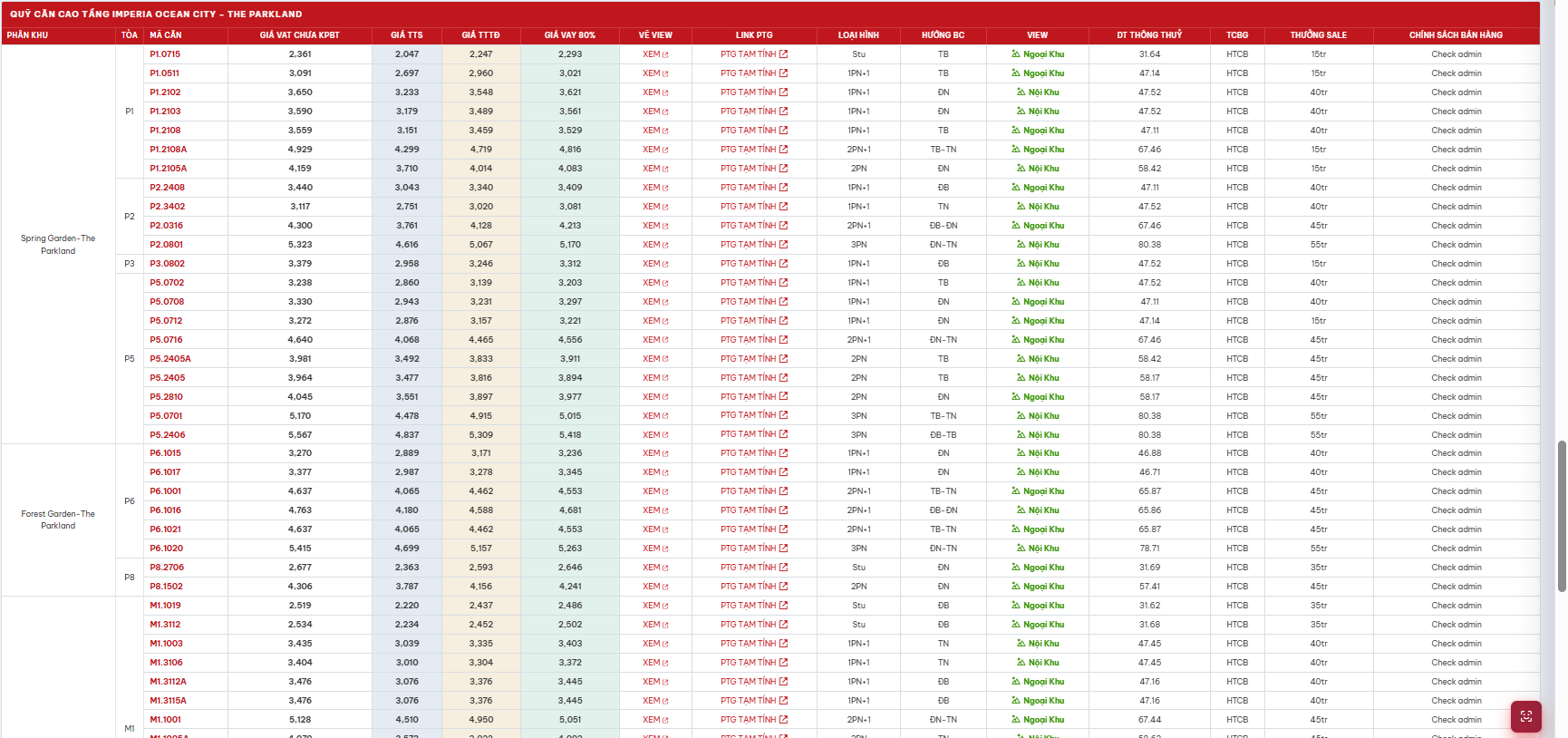Click external-link icon next to XEM for P2.2408
Image resolution: width=1568 pixels, height=738 pixels.
(x=665, y=189)
